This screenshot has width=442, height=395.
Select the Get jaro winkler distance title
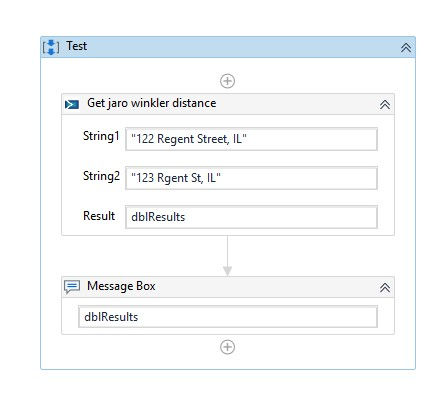coord(152,103)
